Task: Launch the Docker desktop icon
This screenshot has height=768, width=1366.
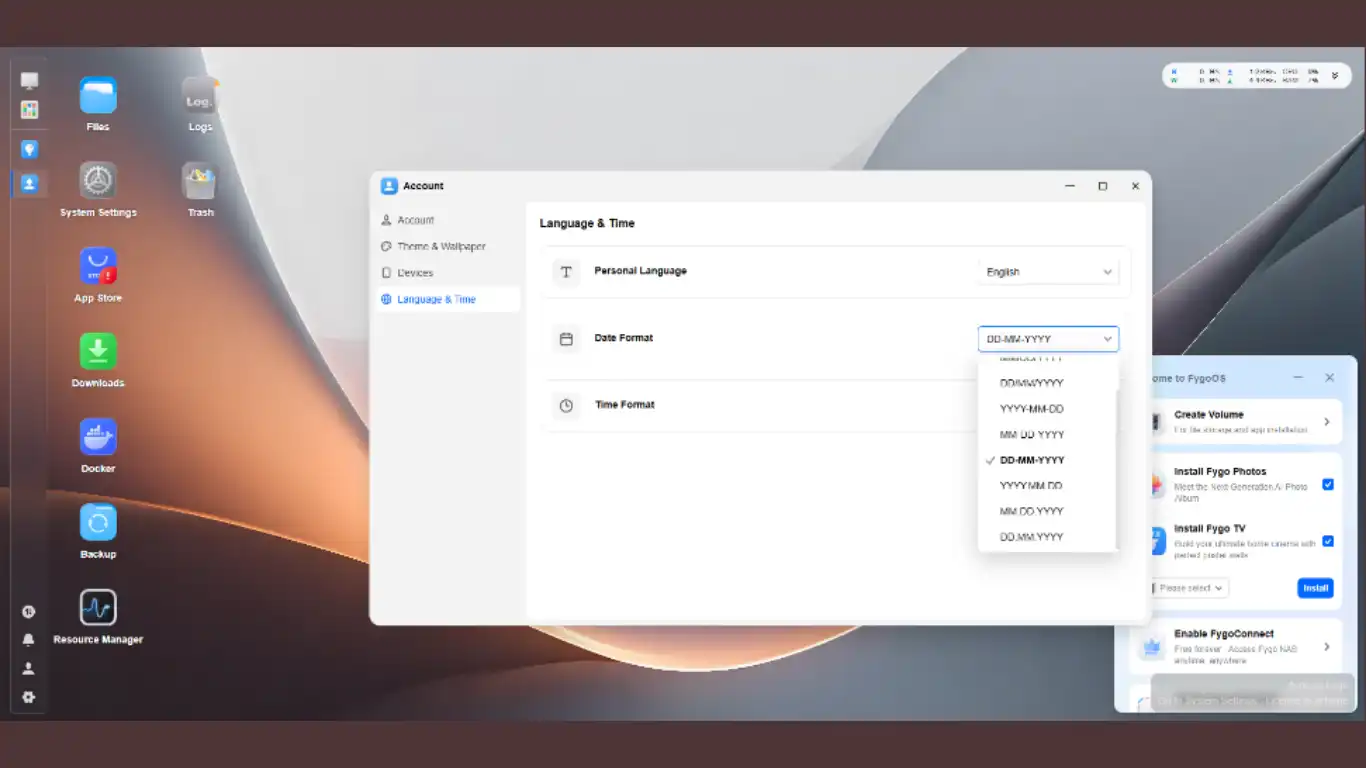Action: click(x=98, y=437)
